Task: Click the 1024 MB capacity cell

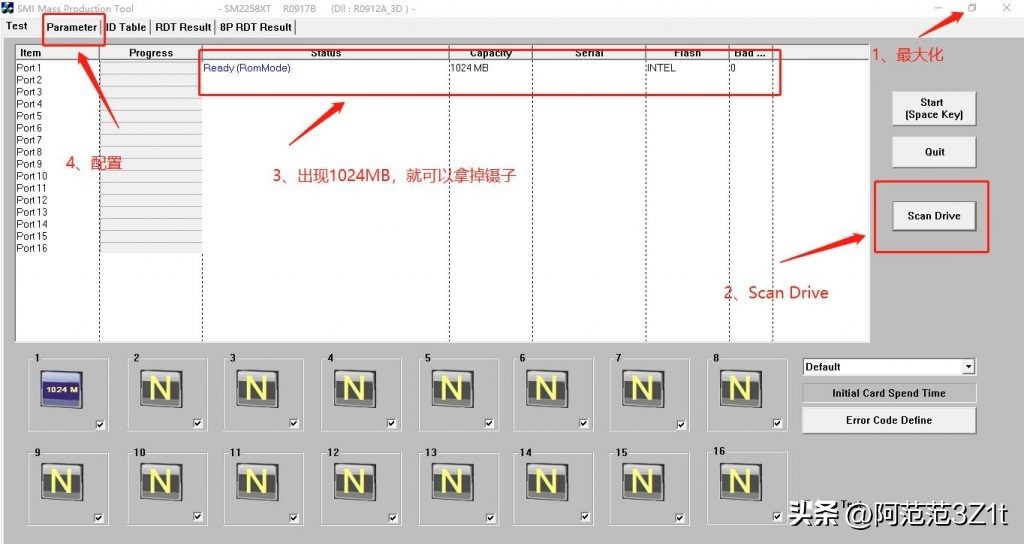Action: coord(470,68)
